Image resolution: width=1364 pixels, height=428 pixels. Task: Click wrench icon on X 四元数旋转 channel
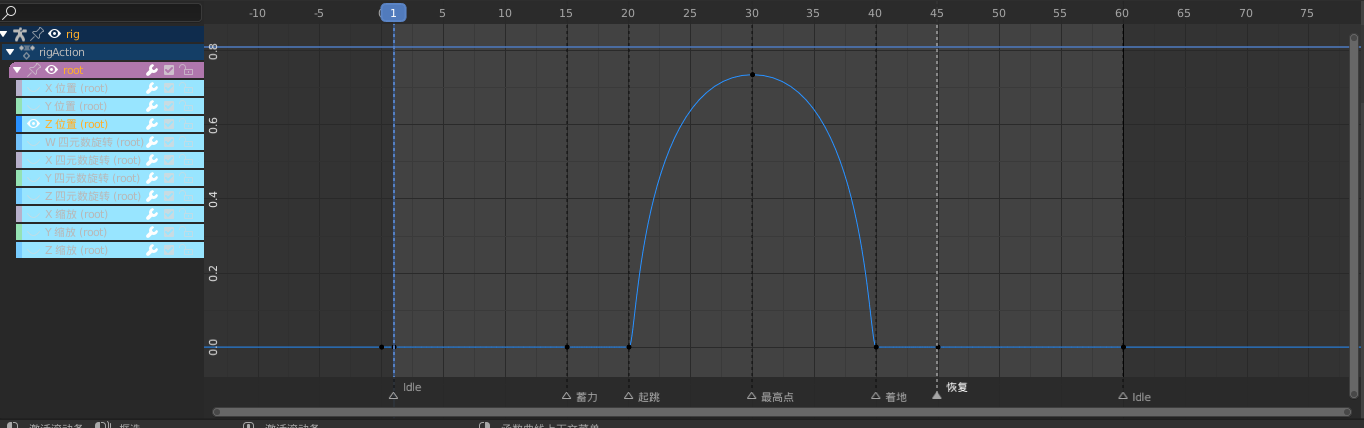point(152,160)
